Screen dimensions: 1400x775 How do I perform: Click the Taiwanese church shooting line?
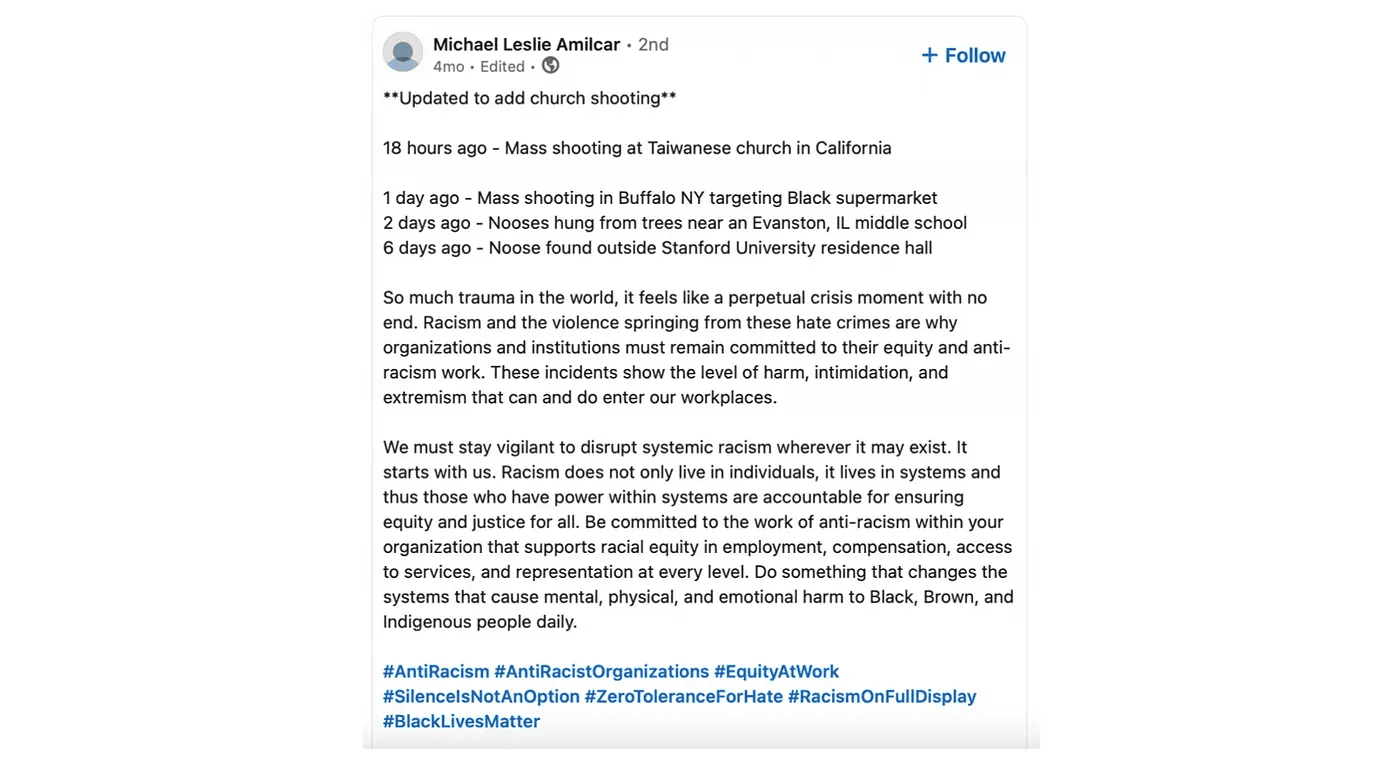[x=637, y=148]
